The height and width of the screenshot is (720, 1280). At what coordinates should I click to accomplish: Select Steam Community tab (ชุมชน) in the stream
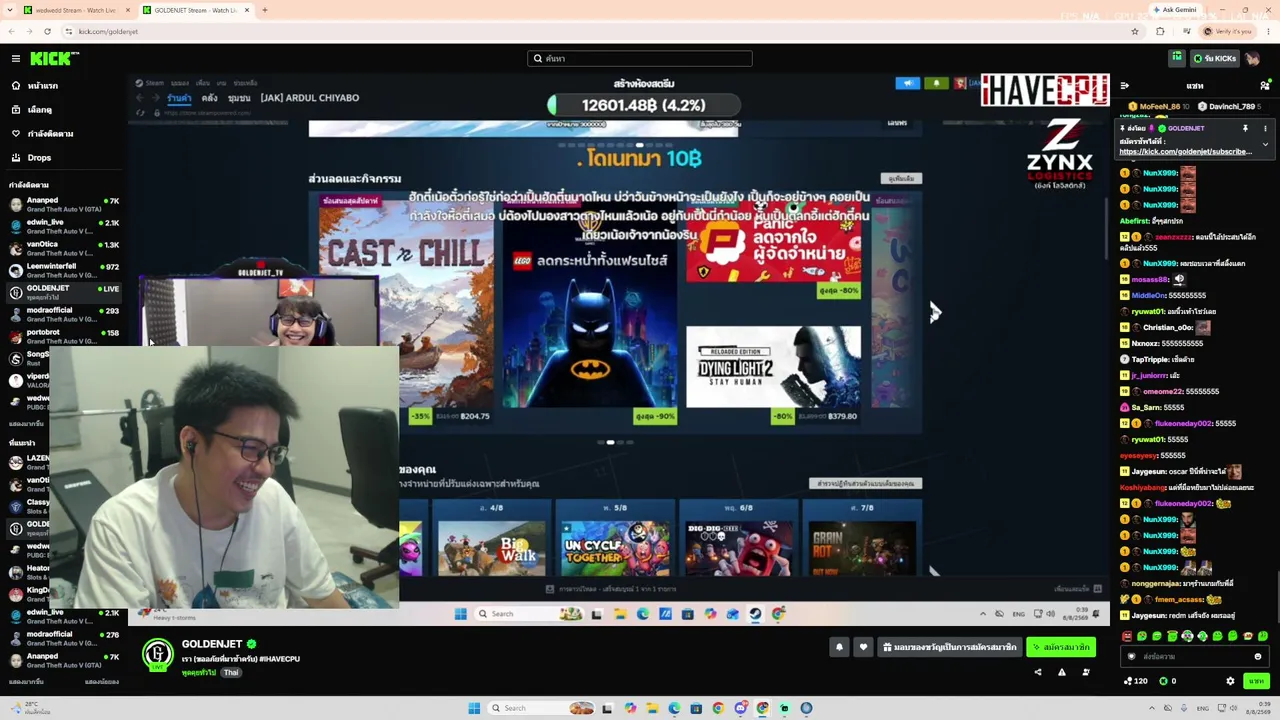click(x=239, y=98)
